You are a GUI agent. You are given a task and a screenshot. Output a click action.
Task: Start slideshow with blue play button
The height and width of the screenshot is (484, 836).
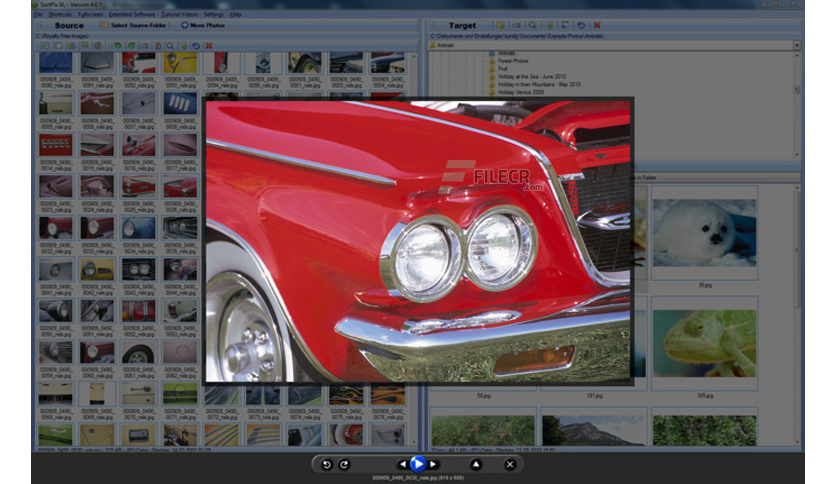pyautogui.click(x=418, y=464)
